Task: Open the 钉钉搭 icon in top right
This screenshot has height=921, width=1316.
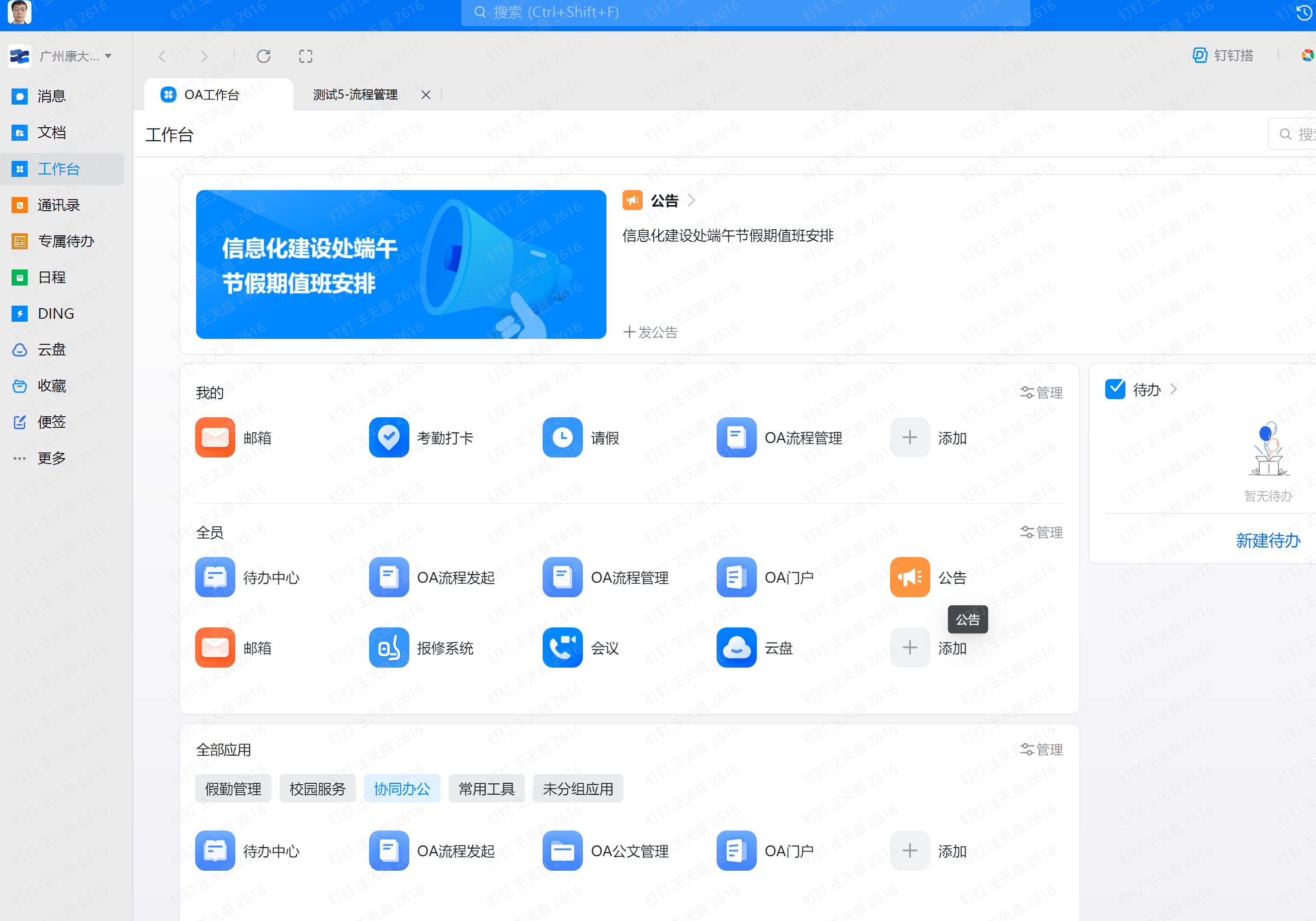Action: click(1200, 55)
